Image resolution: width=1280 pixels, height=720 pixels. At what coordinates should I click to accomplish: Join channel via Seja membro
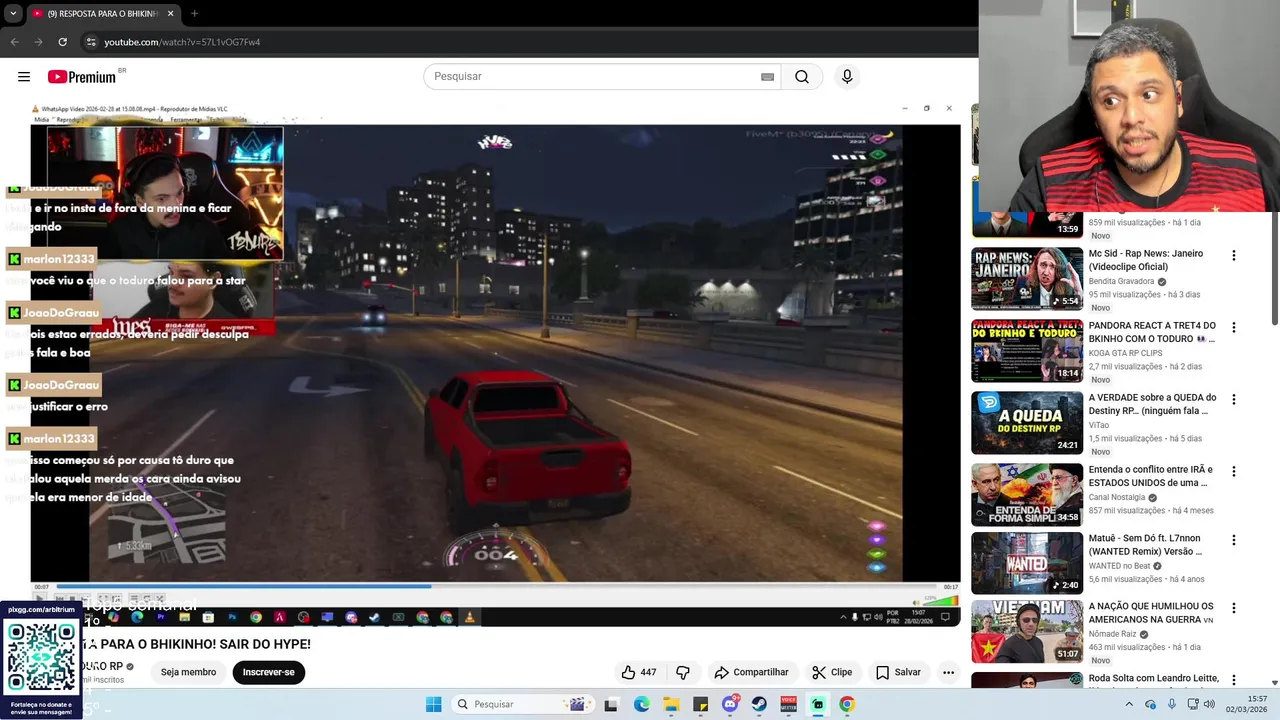click(x=188, y=672)
